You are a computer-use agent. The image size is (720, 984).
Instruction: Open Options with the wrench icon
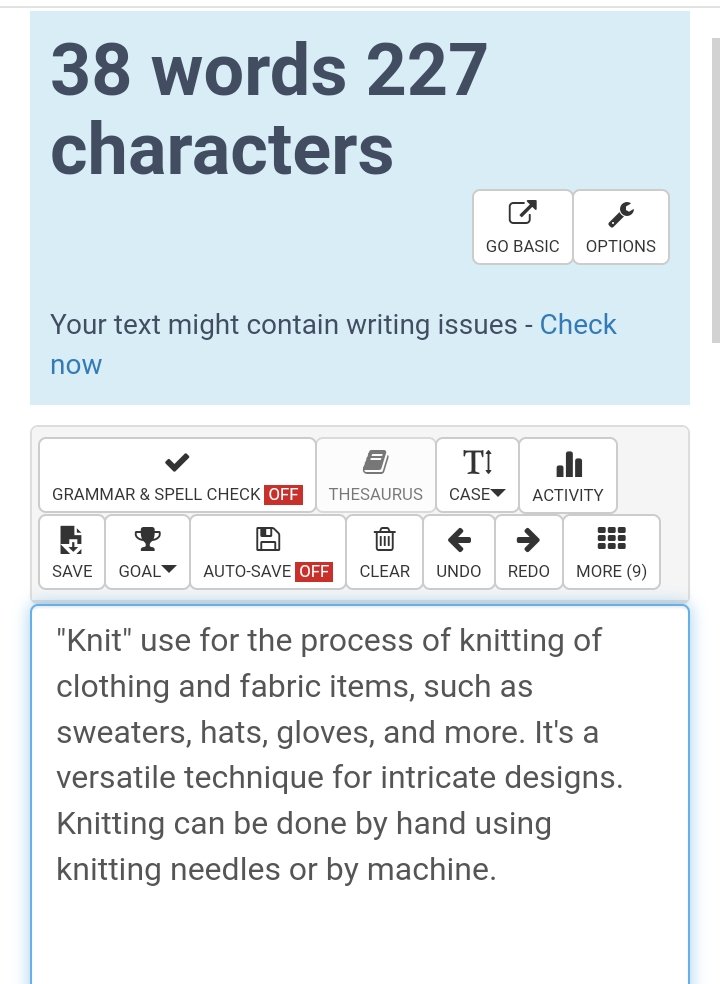[621, 214]
